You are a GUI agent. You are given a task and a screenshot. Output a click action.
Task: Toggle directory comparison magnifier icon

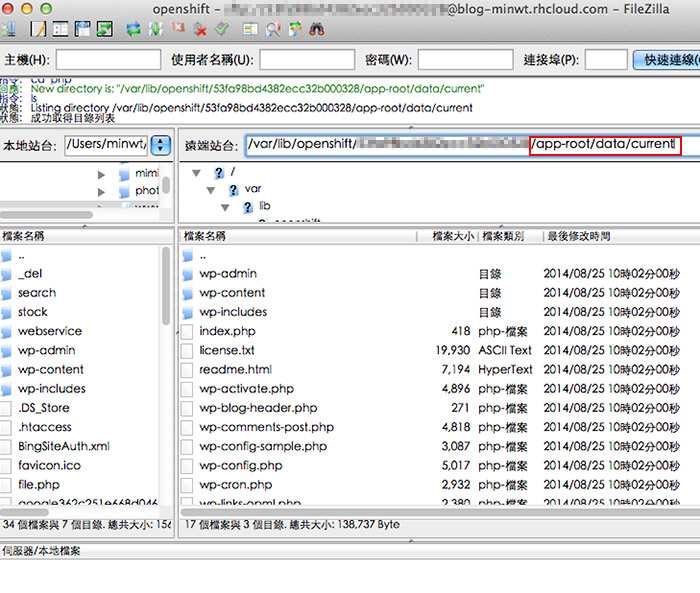[273, 29]
